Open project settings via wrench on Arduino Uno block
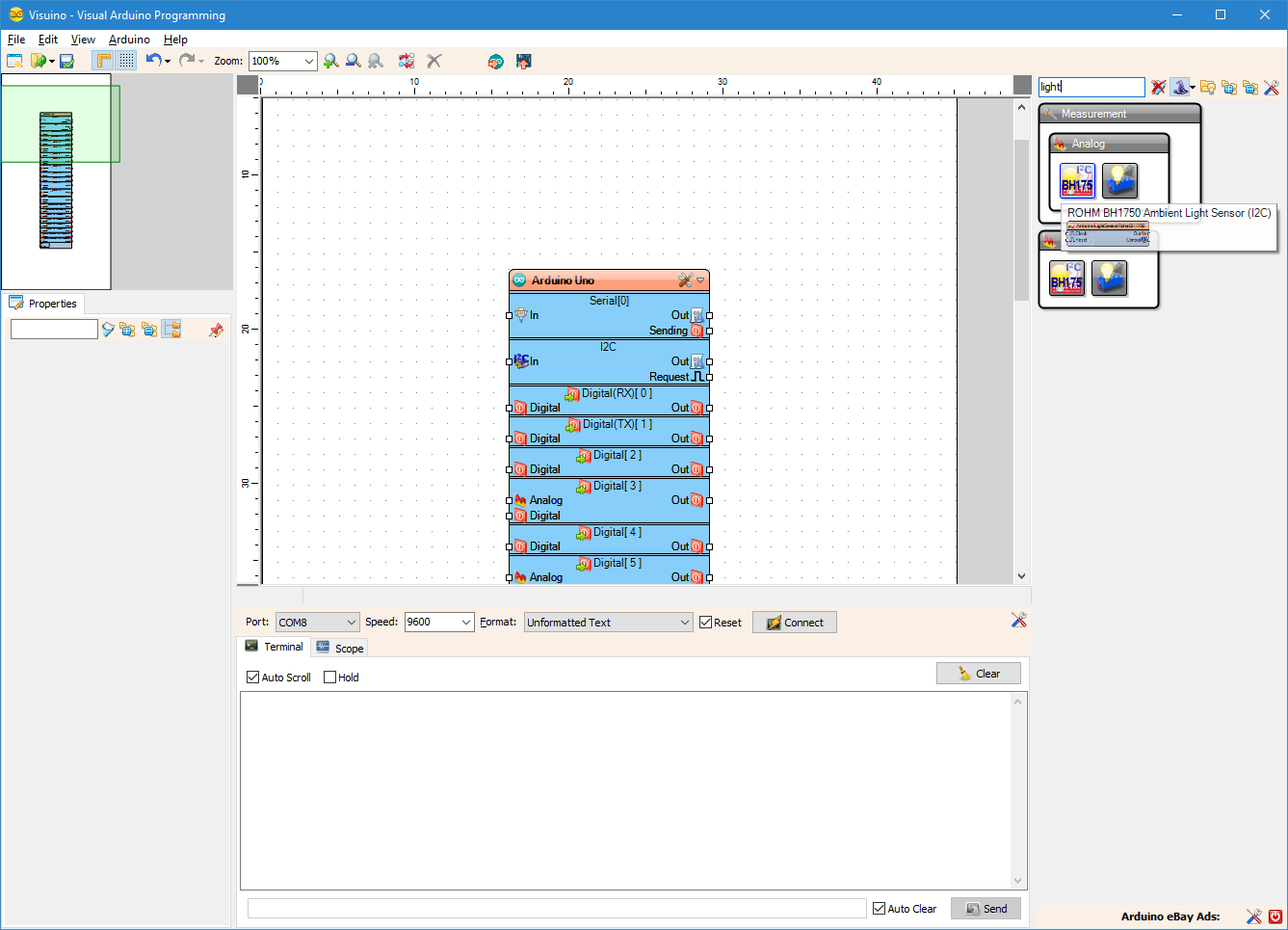1288x930 pixels. click(x=685, y=279)
